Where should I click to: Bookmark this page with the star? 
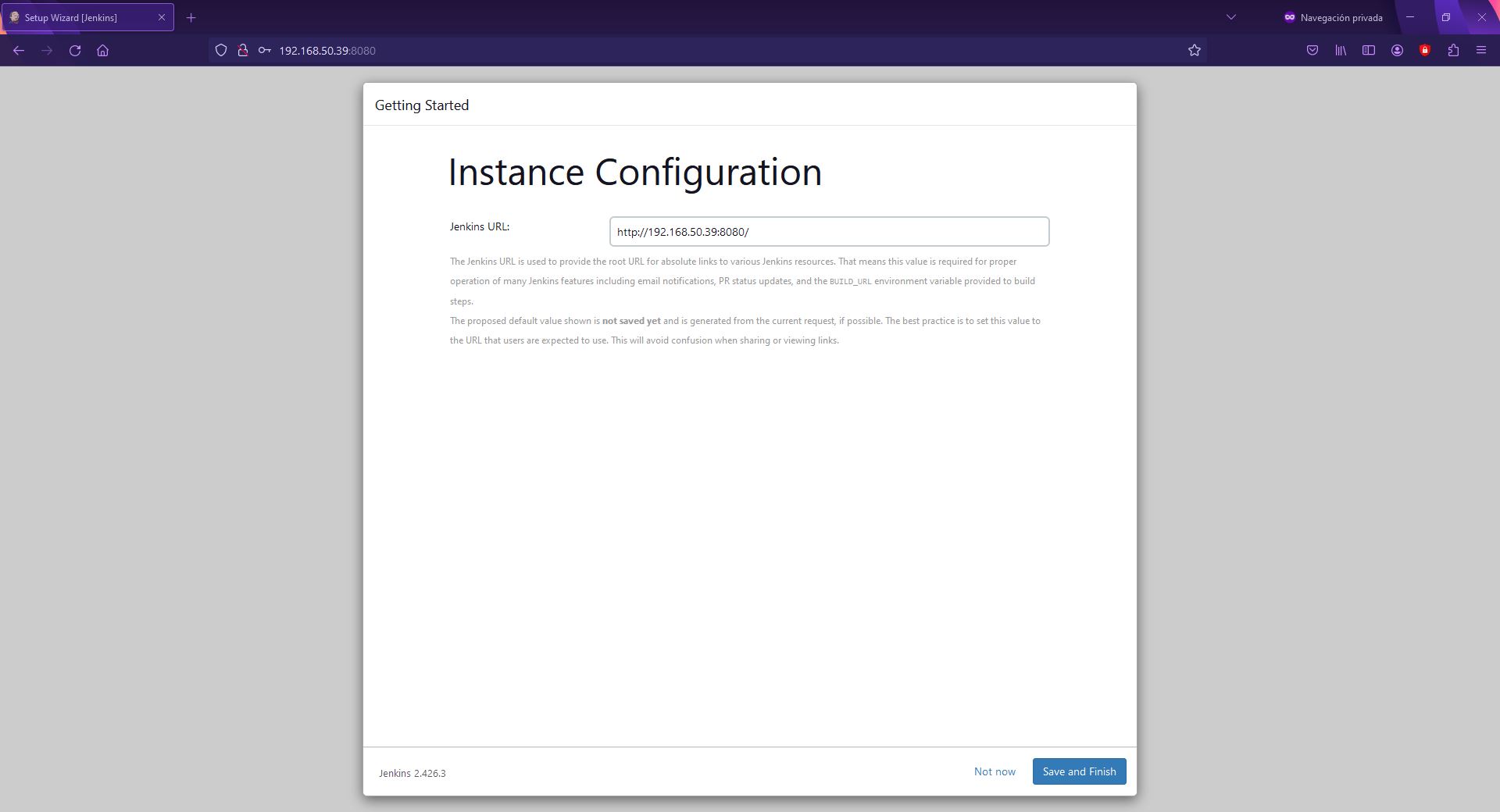[1195, 51]
